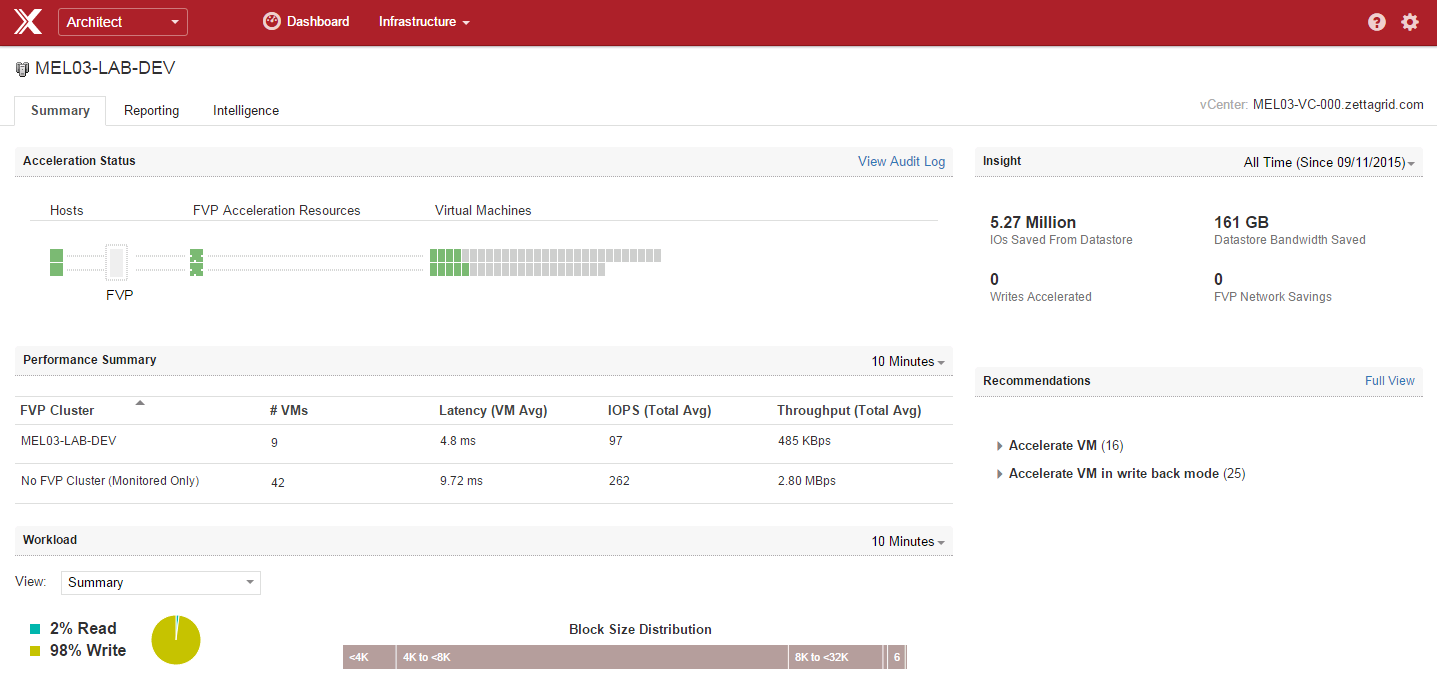This screenshot has width=1437, height=690.
Task: Select the green Hosts block icon
Action: point(57,262)
